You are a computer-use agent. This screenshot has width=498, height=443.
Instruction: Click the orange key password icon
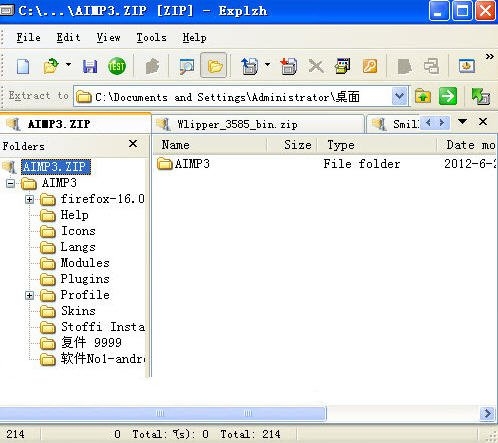[x=370, y=66]
